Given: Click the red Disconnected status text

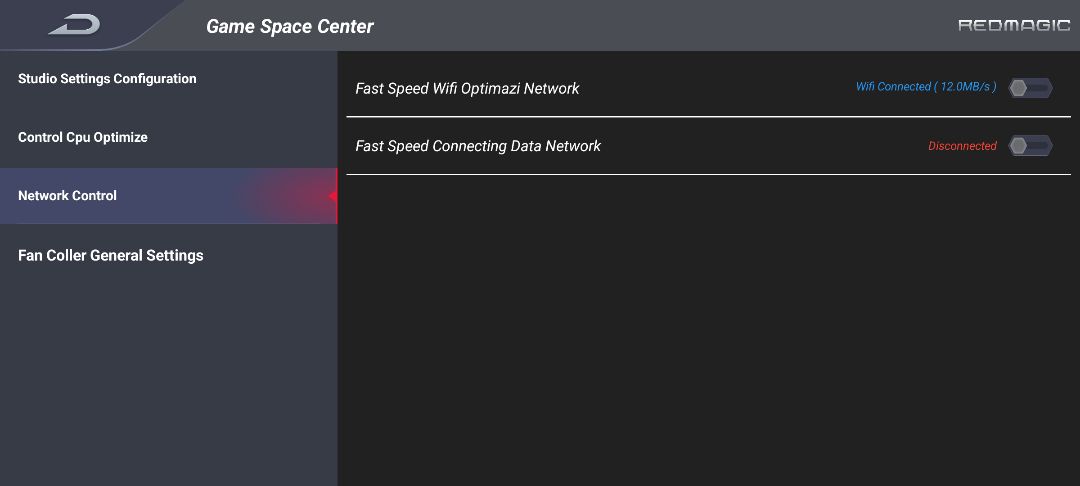Looking at the screenshot, I should pos(962,146).
